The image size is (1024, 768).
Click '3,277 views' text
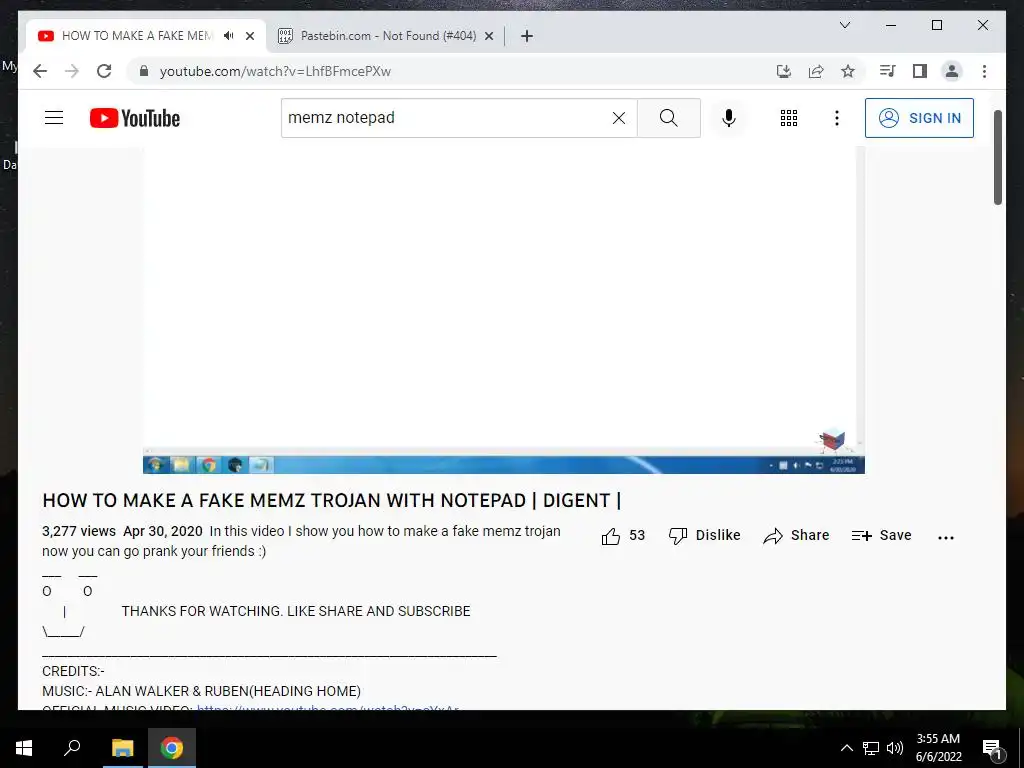coord(79,532)
